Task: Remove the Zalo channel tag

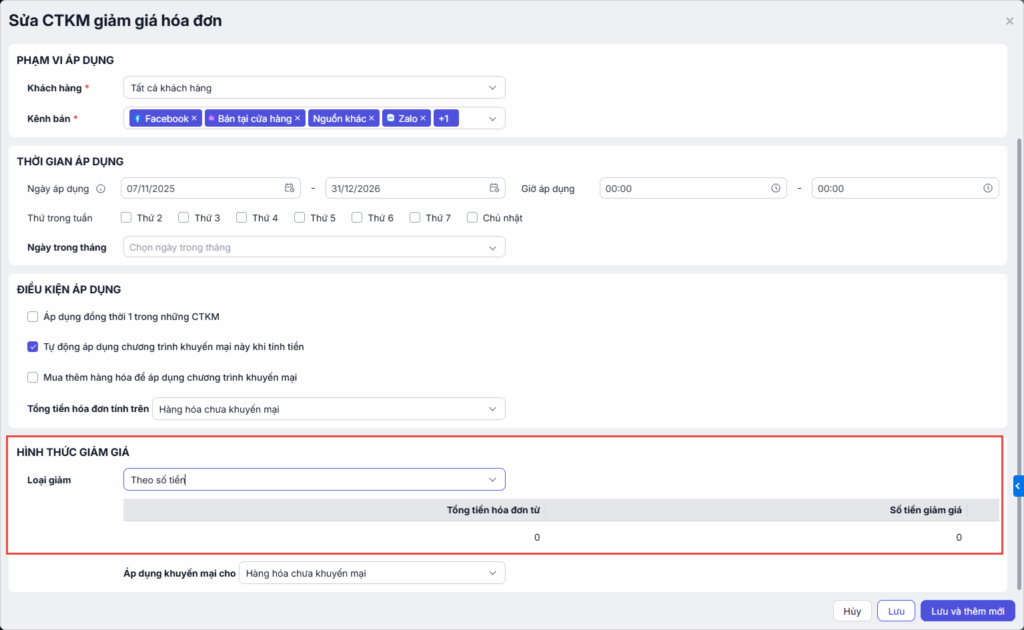Action: 423,119
